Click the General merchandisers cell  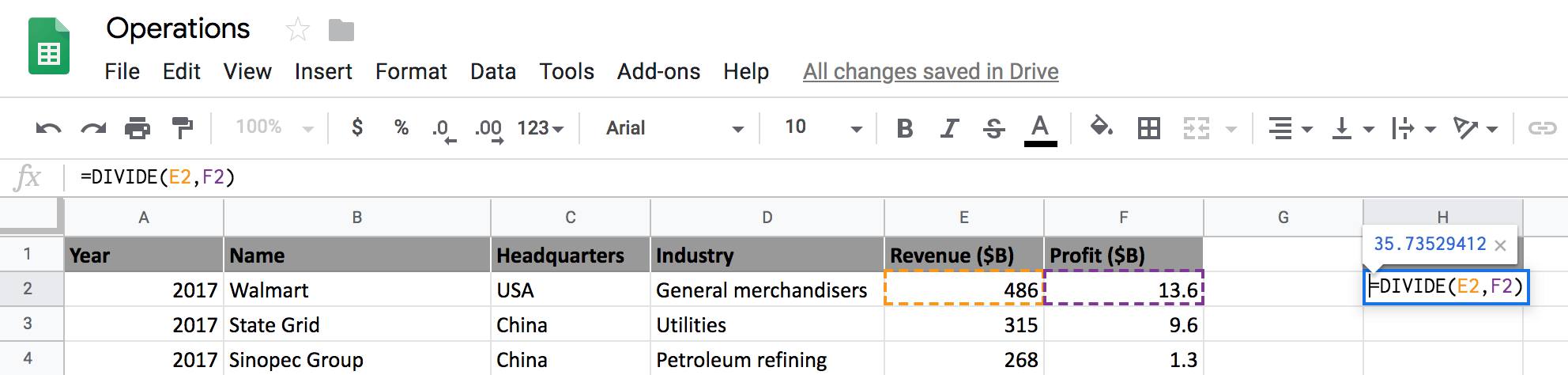coord(767,290)
